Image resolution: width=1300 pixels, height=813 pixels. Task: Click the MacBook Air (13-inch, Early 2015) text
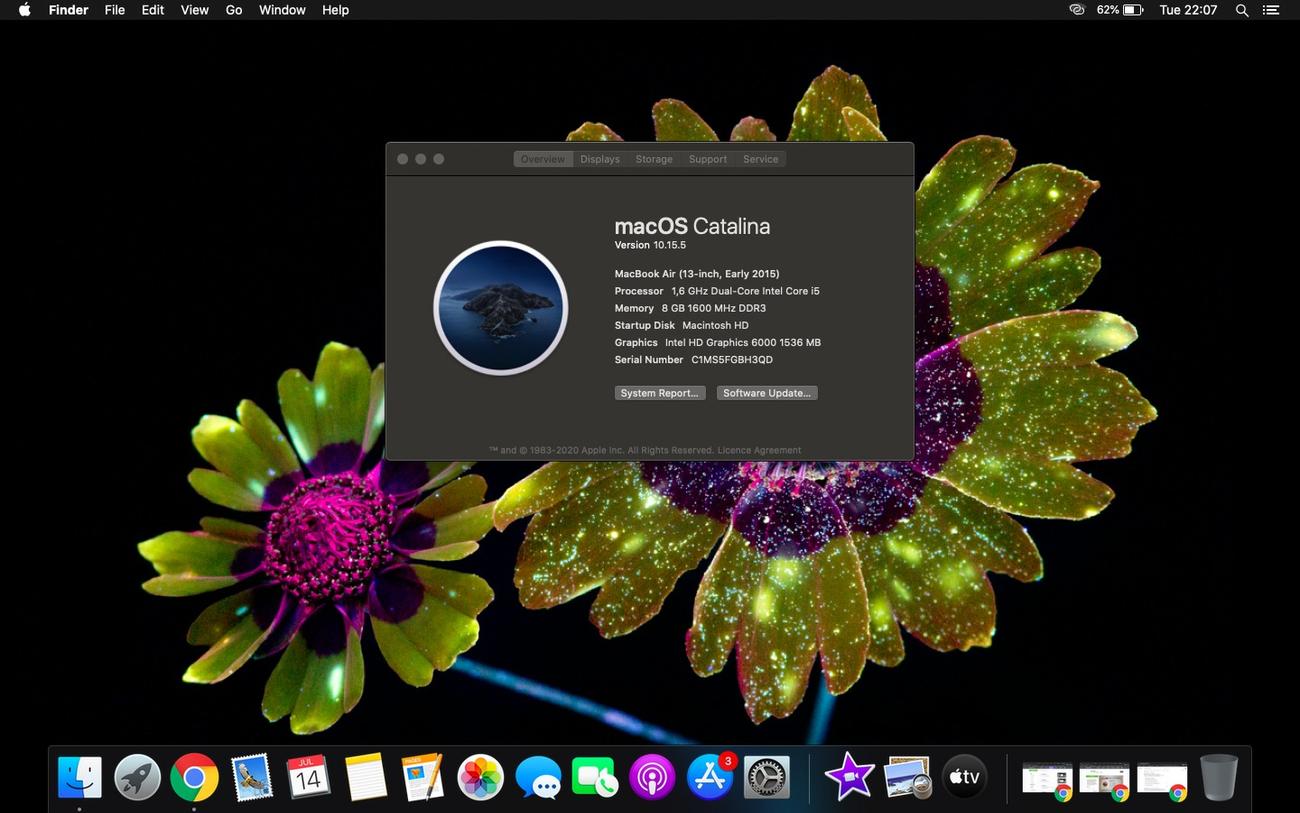click(x=697, y=274)
